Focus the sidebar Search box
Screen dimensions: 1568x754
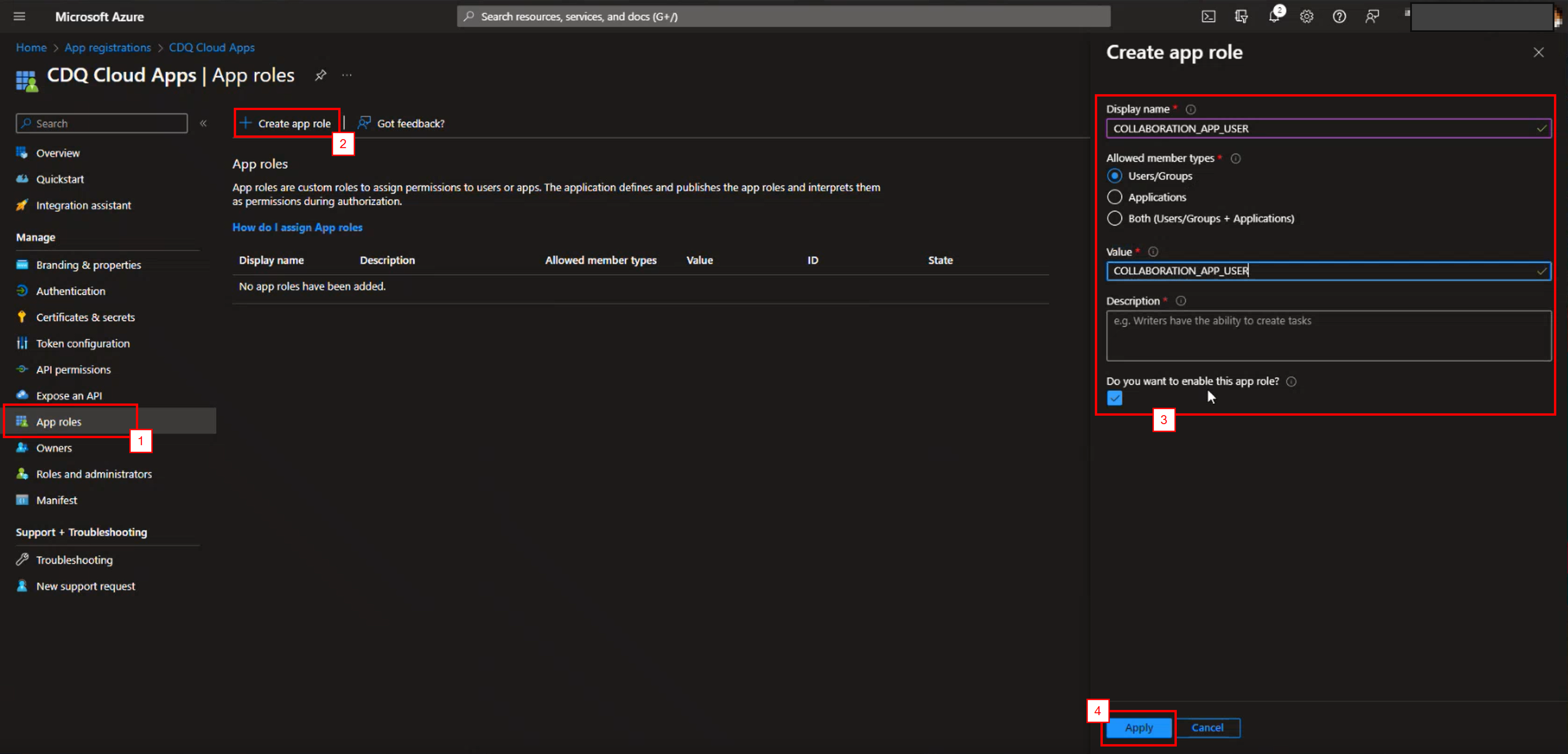click(102, 123)
